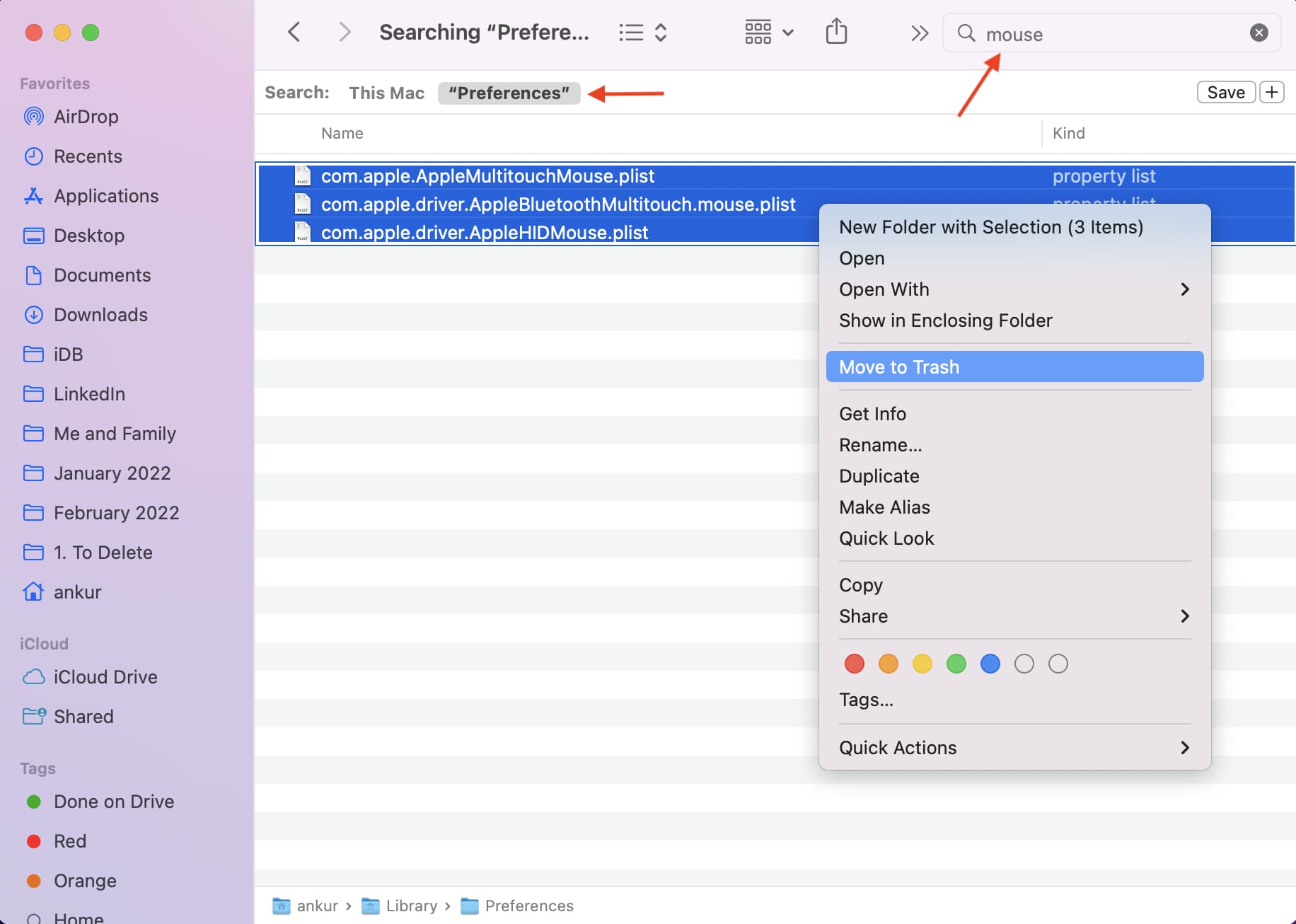Screen dimensions: 1296x924
Task: Open February 2022 folder in sidebar
Action: [101, 513]
